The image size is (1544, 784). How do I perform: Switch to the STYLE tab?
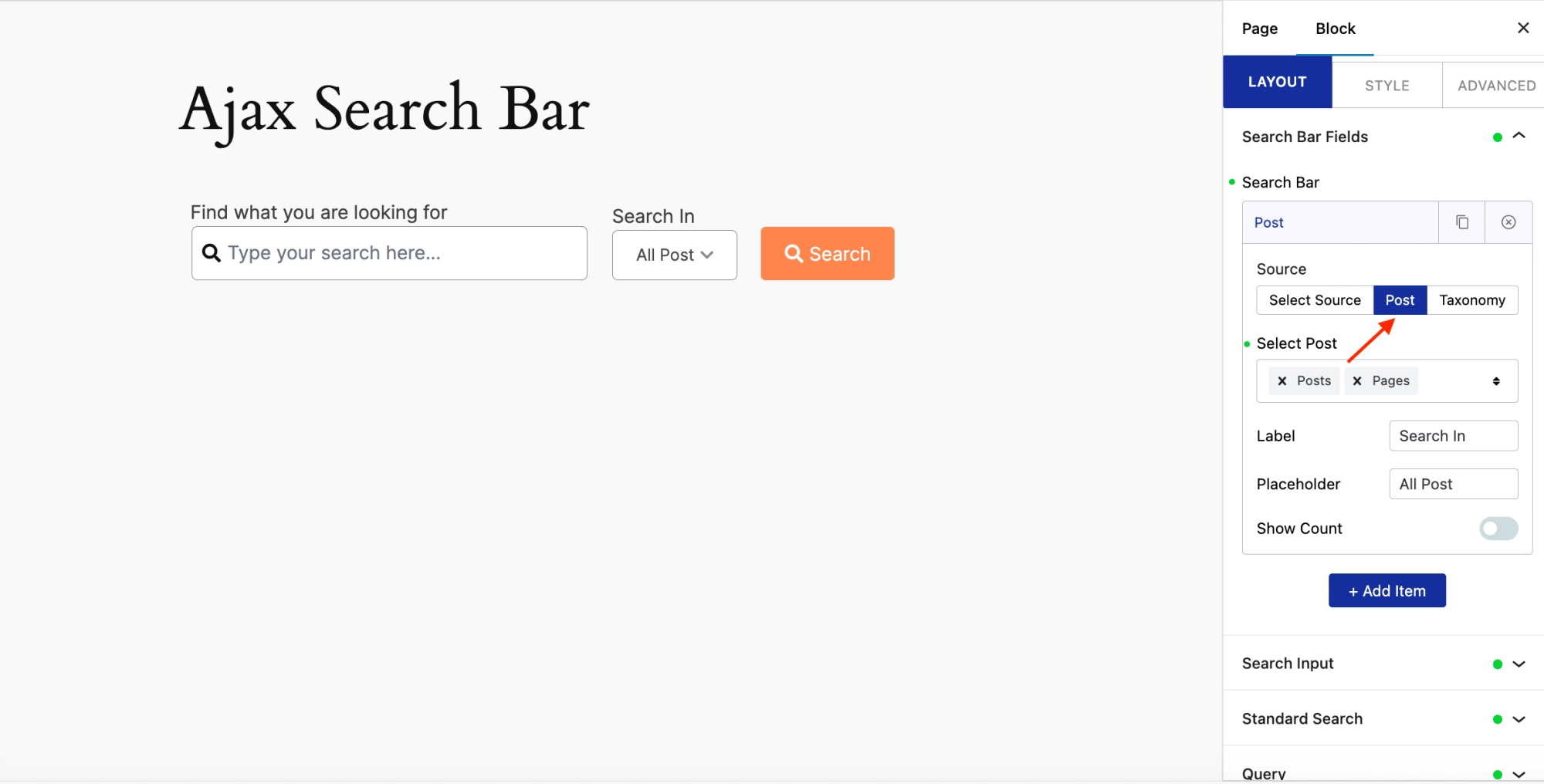click(1387, 85)
